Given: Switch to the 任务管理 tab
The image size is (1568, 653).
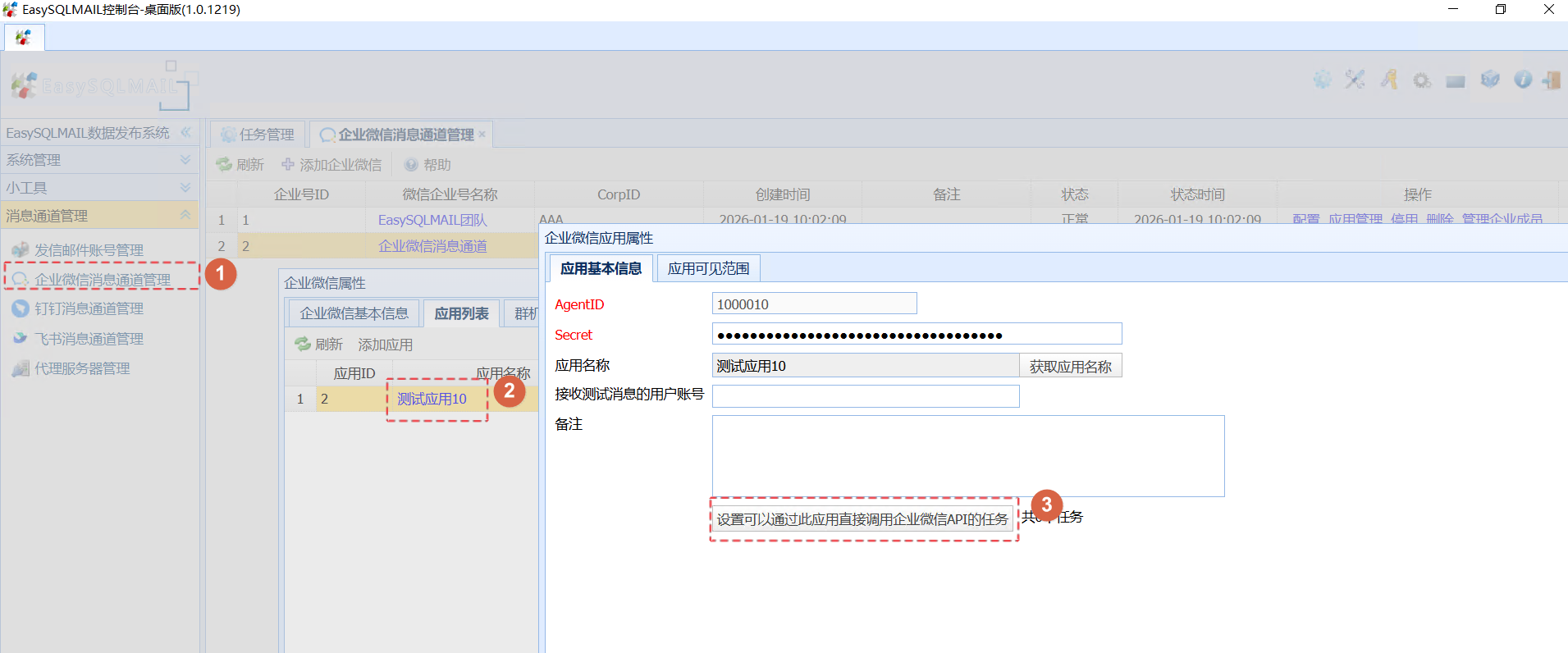Looking at the screenshot, I should tap(258, 135).
